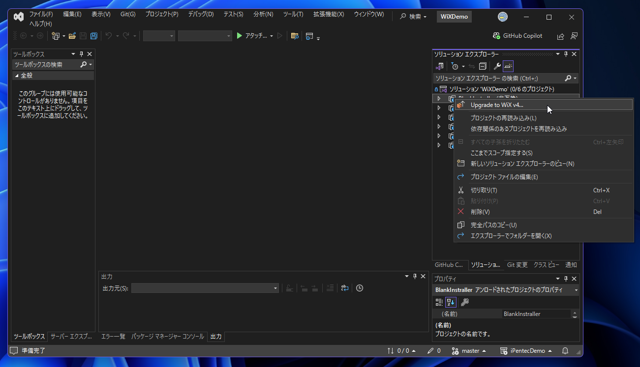Select Upgrade to WiX v4... menu item
This screenshot has width=640, height=367.
point(544,105)
